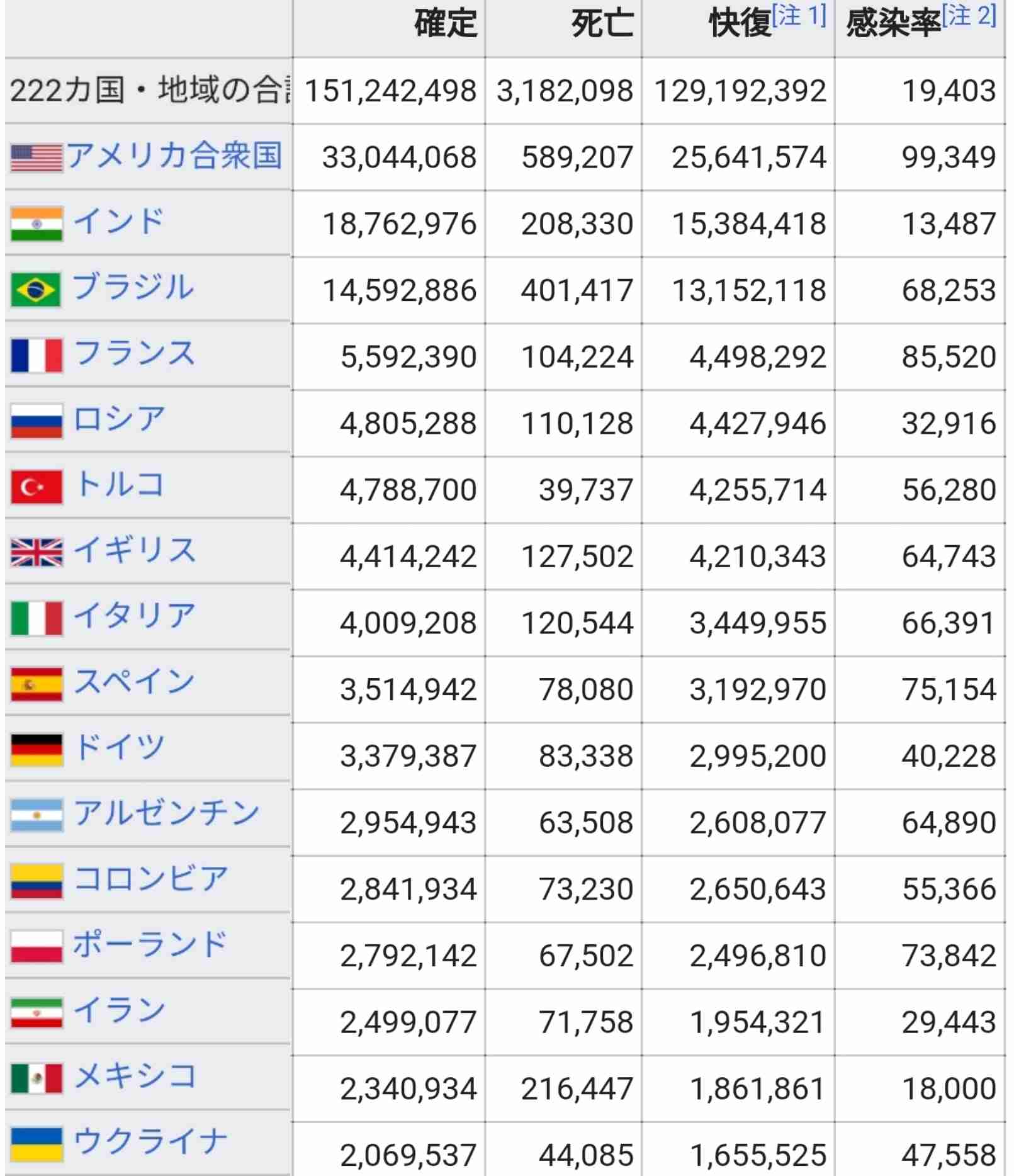Click the Mexico flag icon
1014x1176 pixels.
37,1078
